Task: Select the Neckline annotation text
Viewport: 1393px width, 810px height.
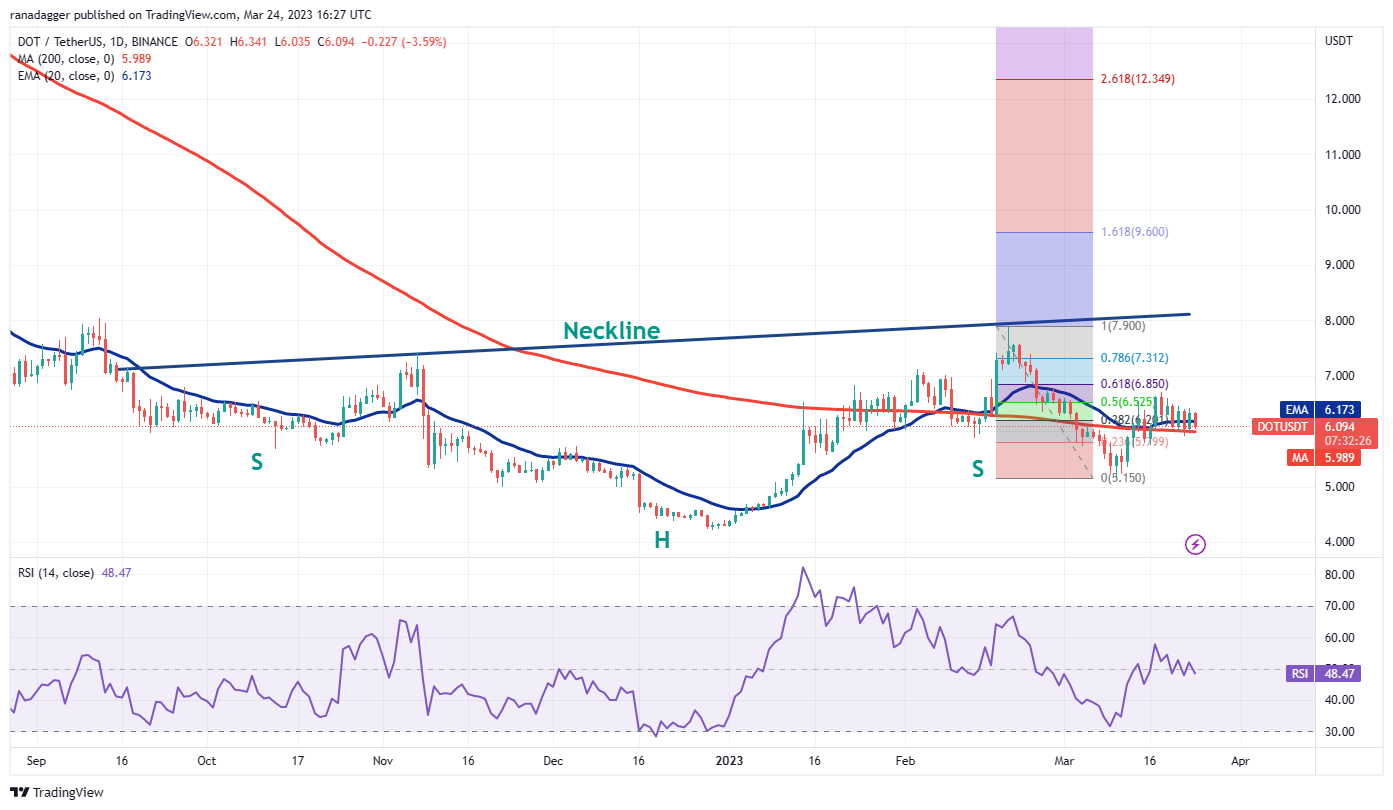Action: (611, 331)
